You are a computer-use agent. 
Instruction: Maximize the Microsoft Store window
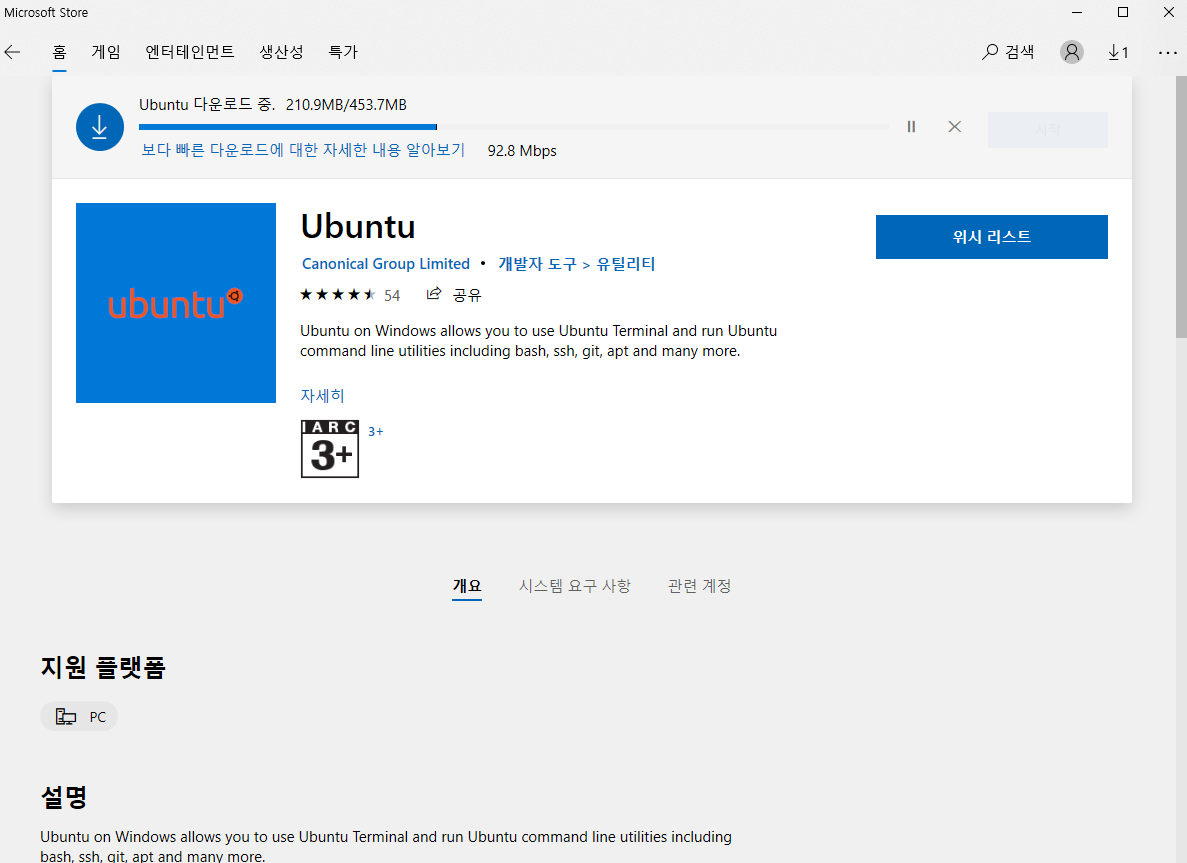[1123, 12]
